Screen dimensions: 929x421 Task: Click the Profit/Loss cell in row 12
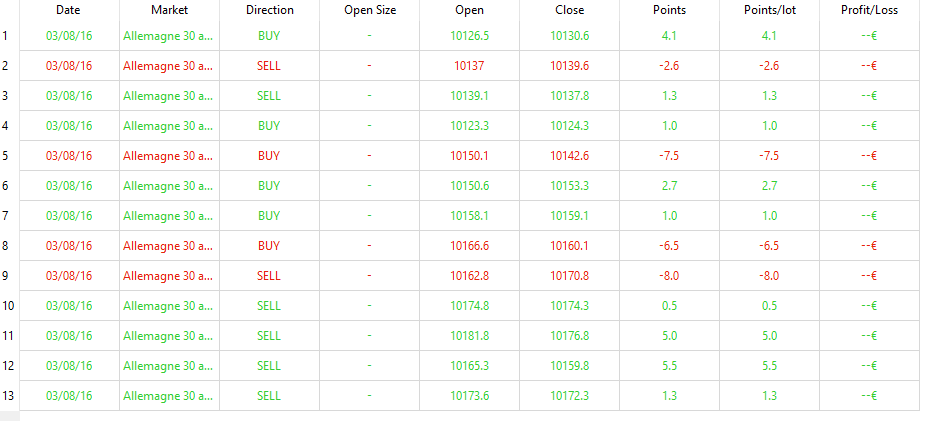coord(868,366)
